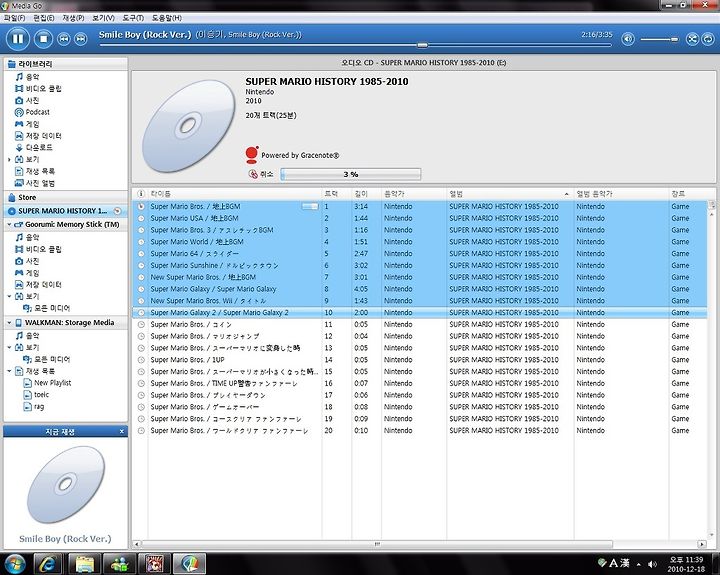The width and height of the screenshot is (720, 575).
Task: Sort by 장르 column header
Action: click(687, 194)
